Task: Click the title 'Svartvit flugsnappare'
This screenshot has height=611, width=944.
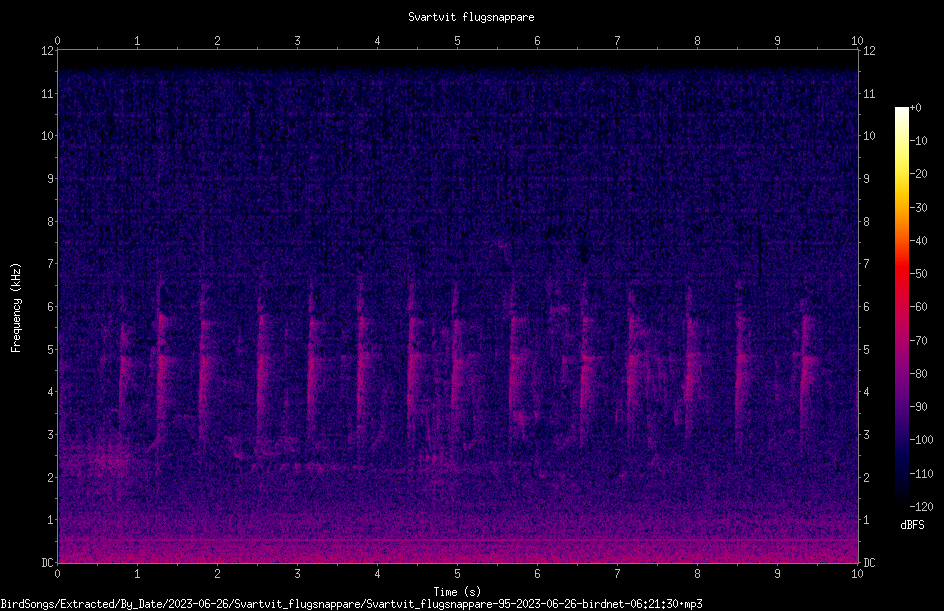Action: click(x=471, y=17)
